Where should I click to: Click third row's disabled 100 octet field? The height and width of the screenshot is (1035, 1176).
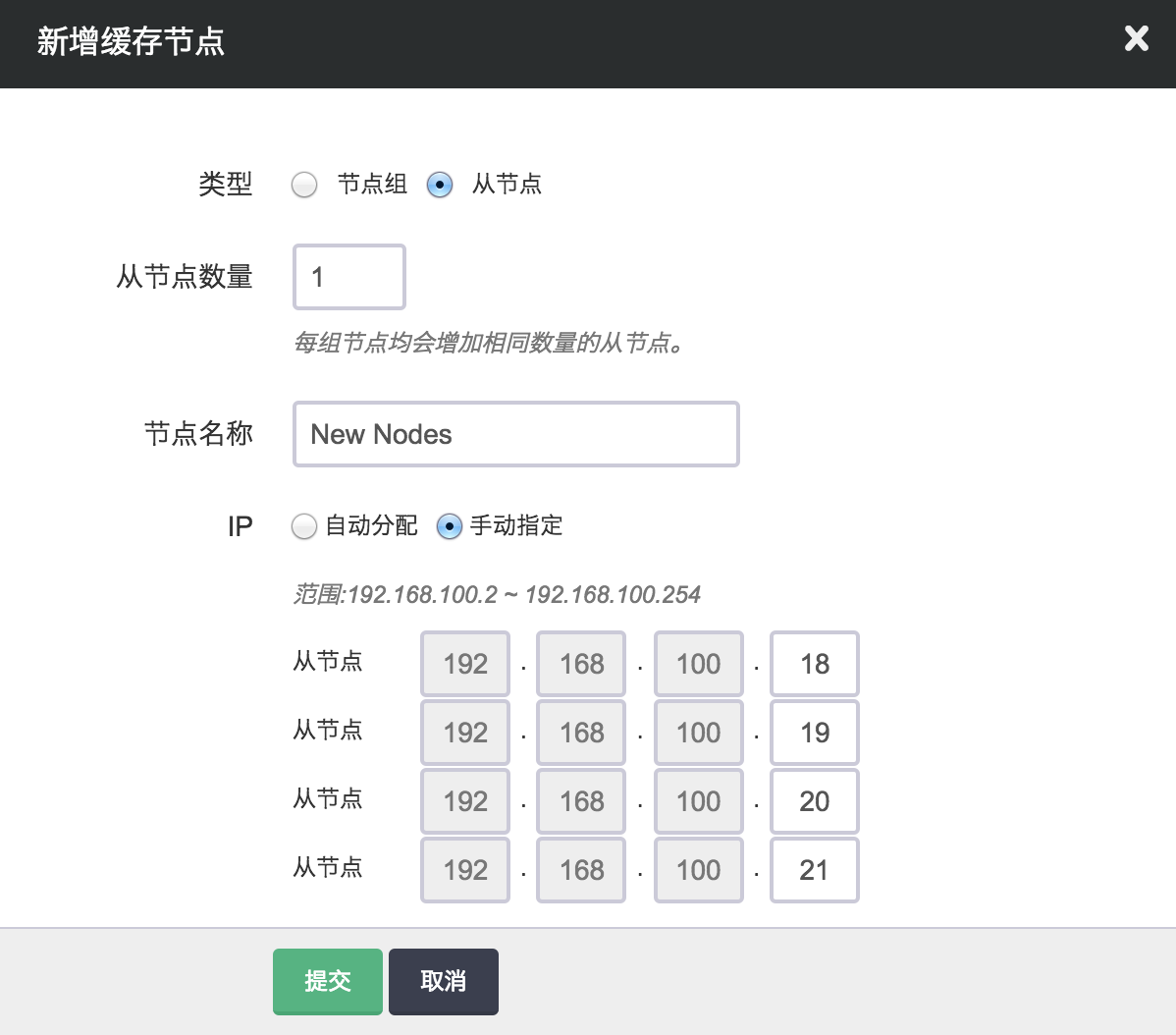698,801
